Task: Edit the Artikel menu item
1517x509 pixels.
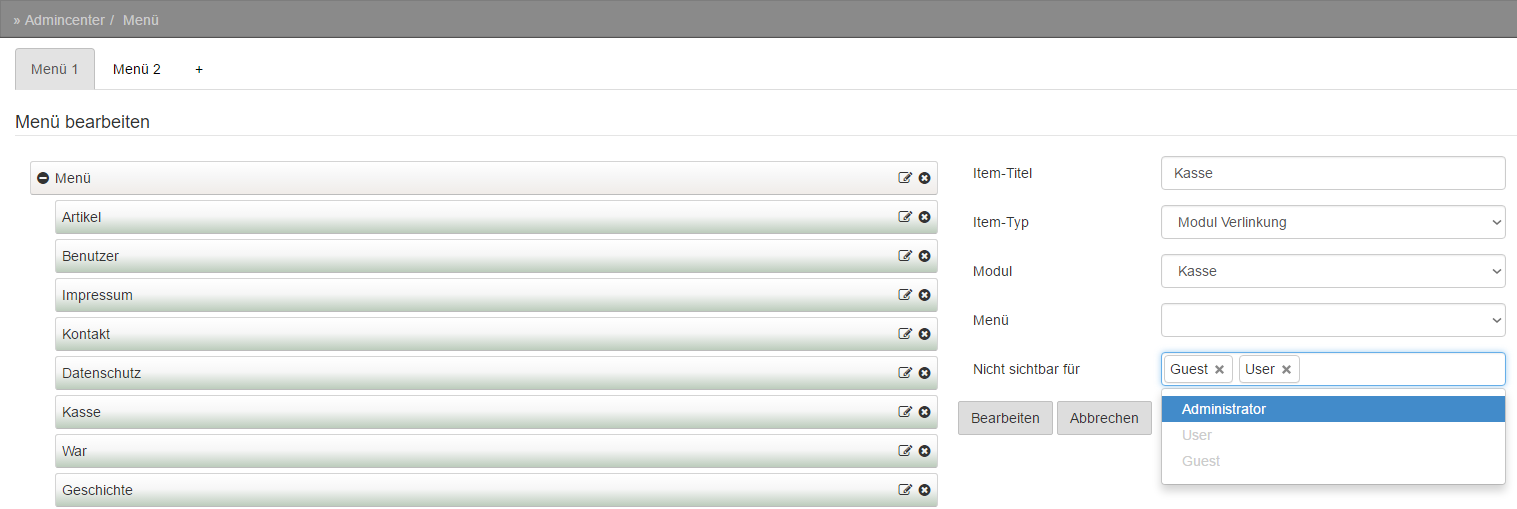Action: pyautogui.click(x=905, y=217)
